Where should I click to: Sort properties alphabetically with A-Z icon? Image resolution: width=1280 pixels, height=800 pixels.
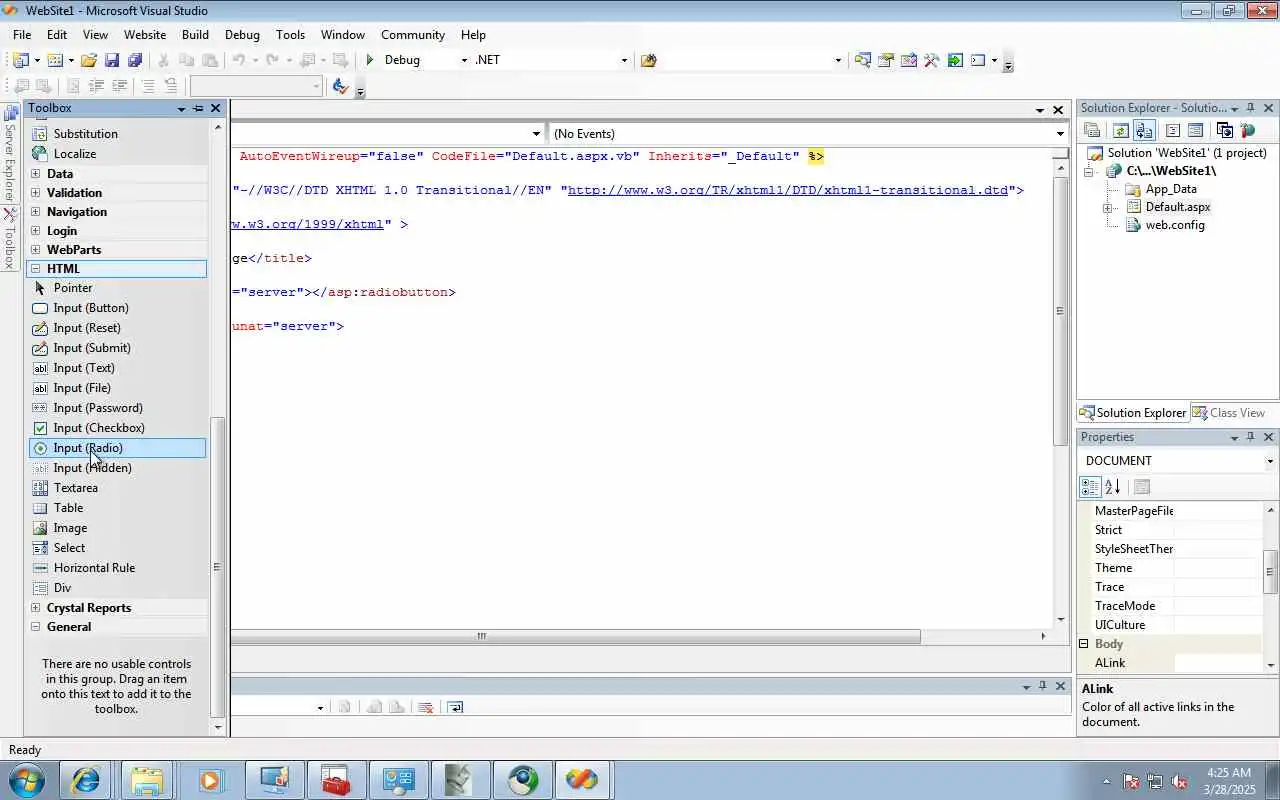1113,487
